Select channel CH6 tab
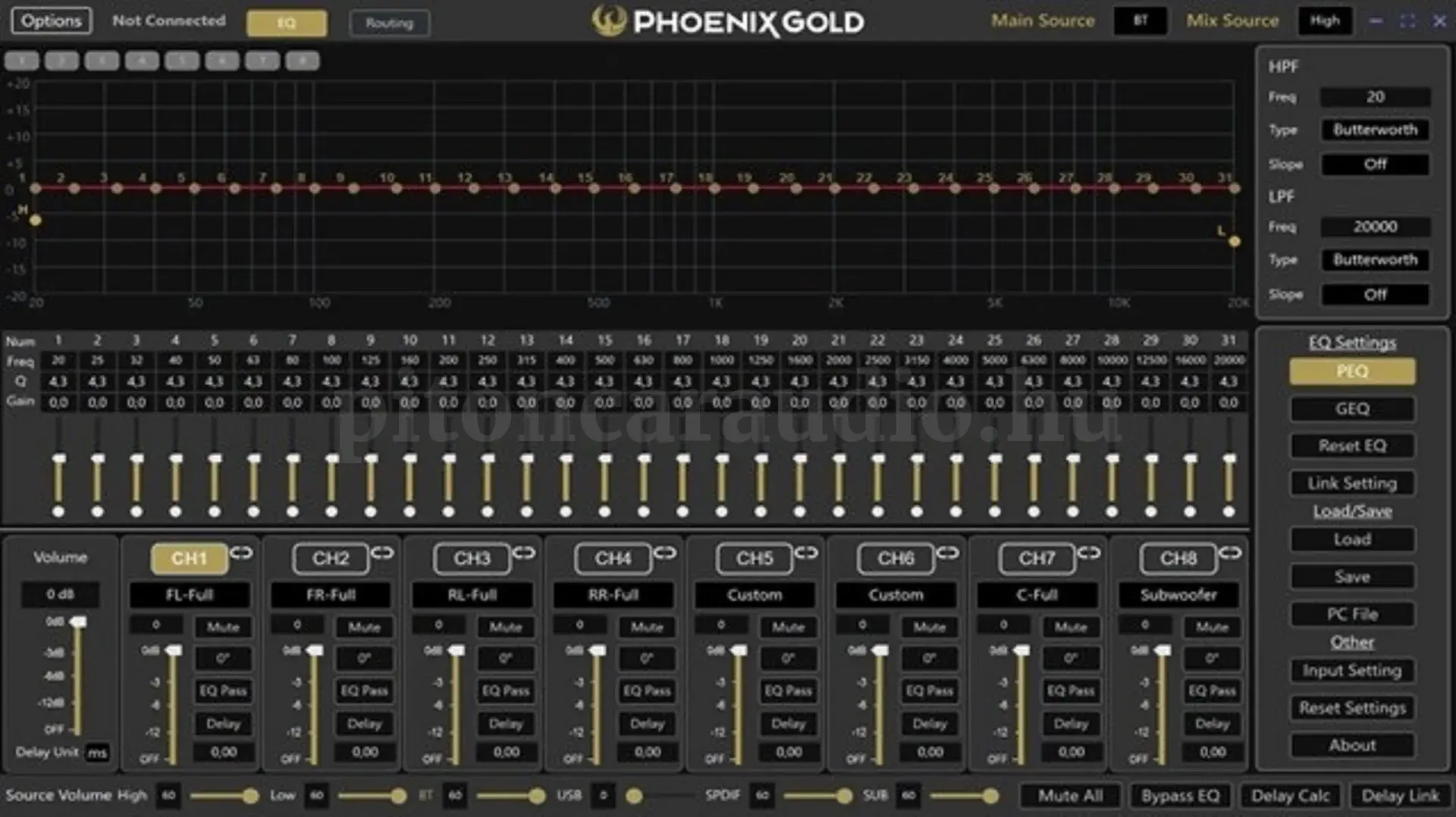This screenshot has height=817, width=1456. pos(896,559)
